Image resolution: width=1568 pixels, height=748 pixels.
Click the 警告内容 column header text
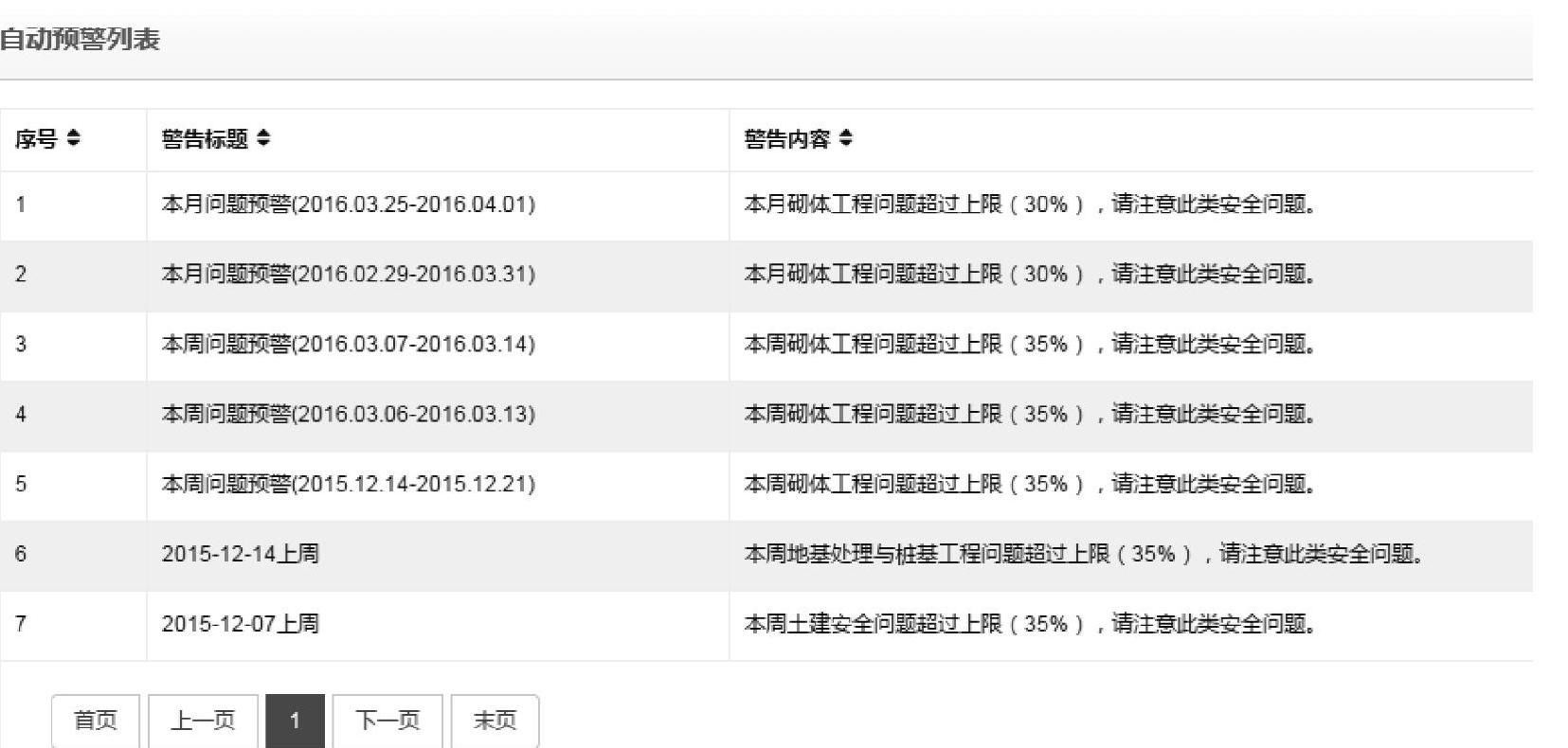click(x=786, y=139)
